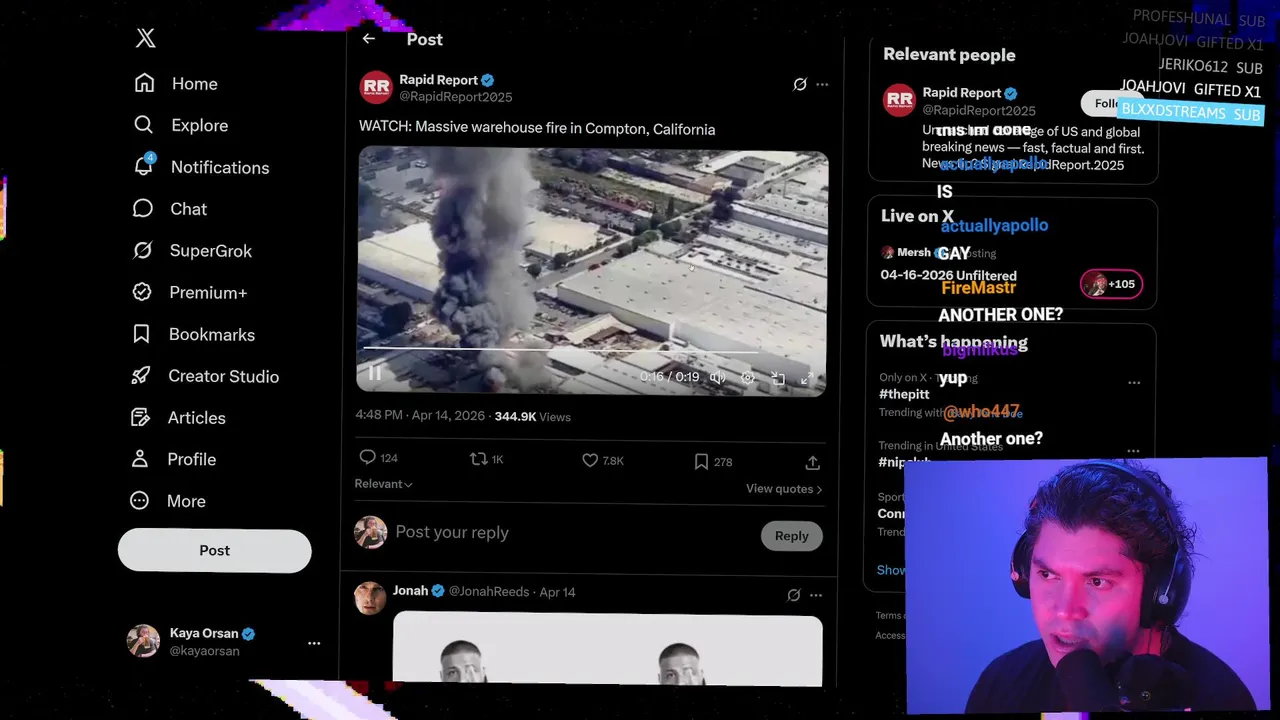This screenshot has height=720, width=1280.
Task: Share the post with the share icon
Action: (x=813, y=462)
